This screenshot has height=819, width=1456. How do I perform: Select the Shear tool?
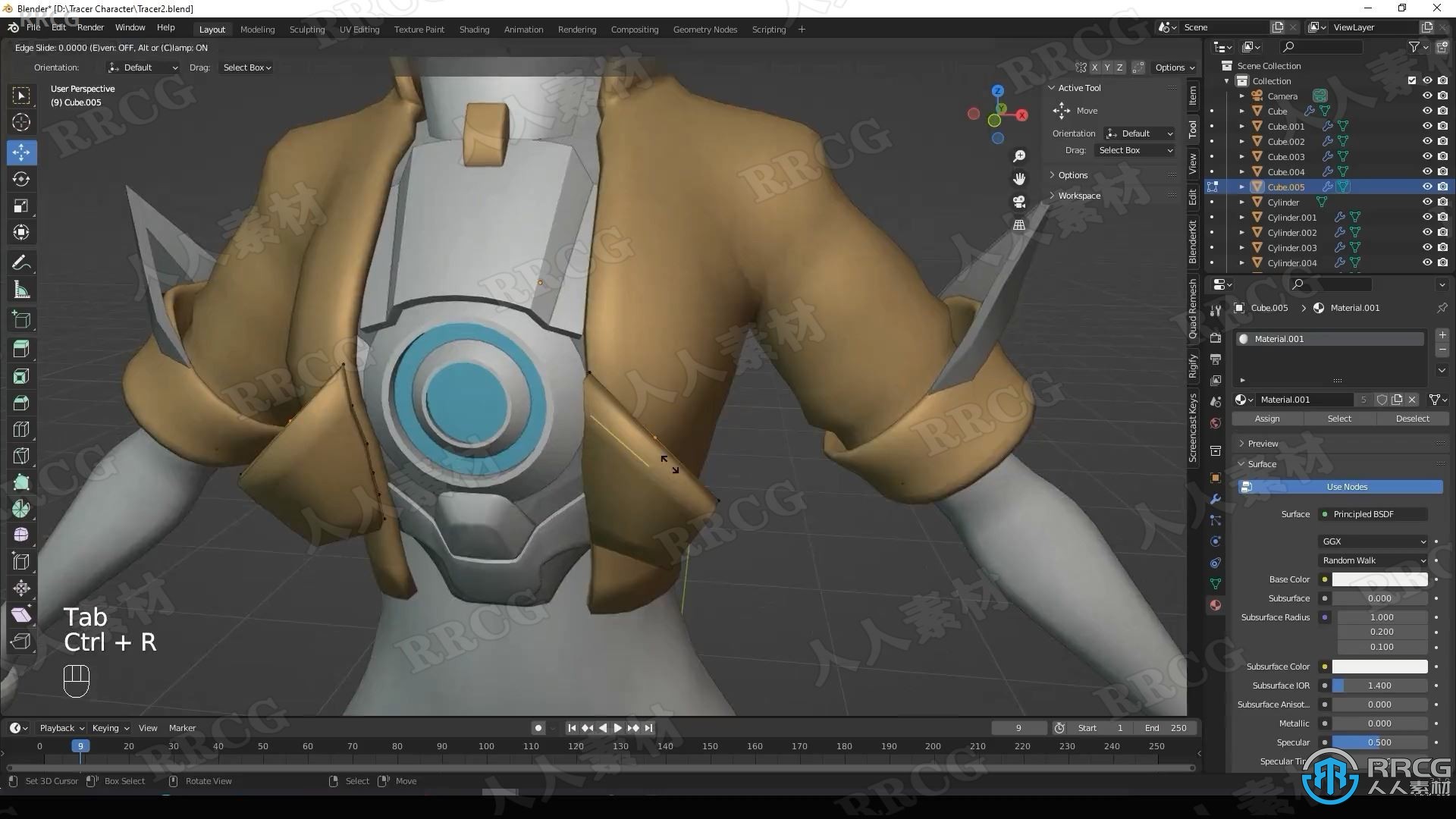coord(21,615)
